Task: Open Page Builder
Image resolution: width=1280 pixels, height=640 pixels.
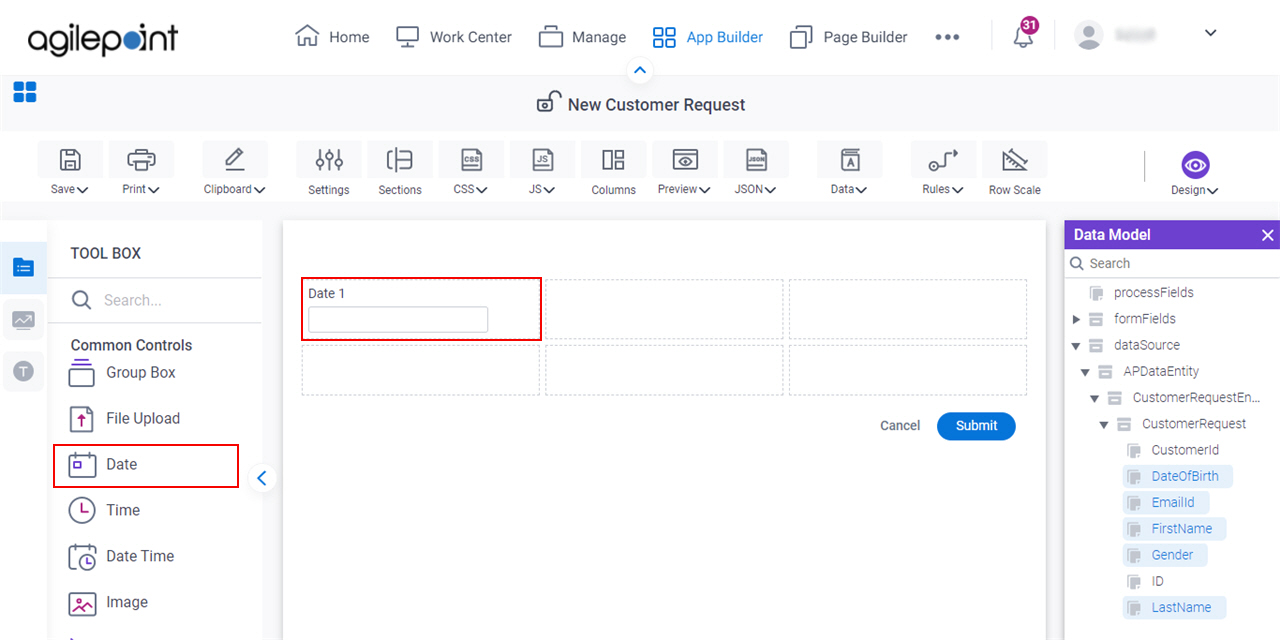Action: [x=848, y=37]
